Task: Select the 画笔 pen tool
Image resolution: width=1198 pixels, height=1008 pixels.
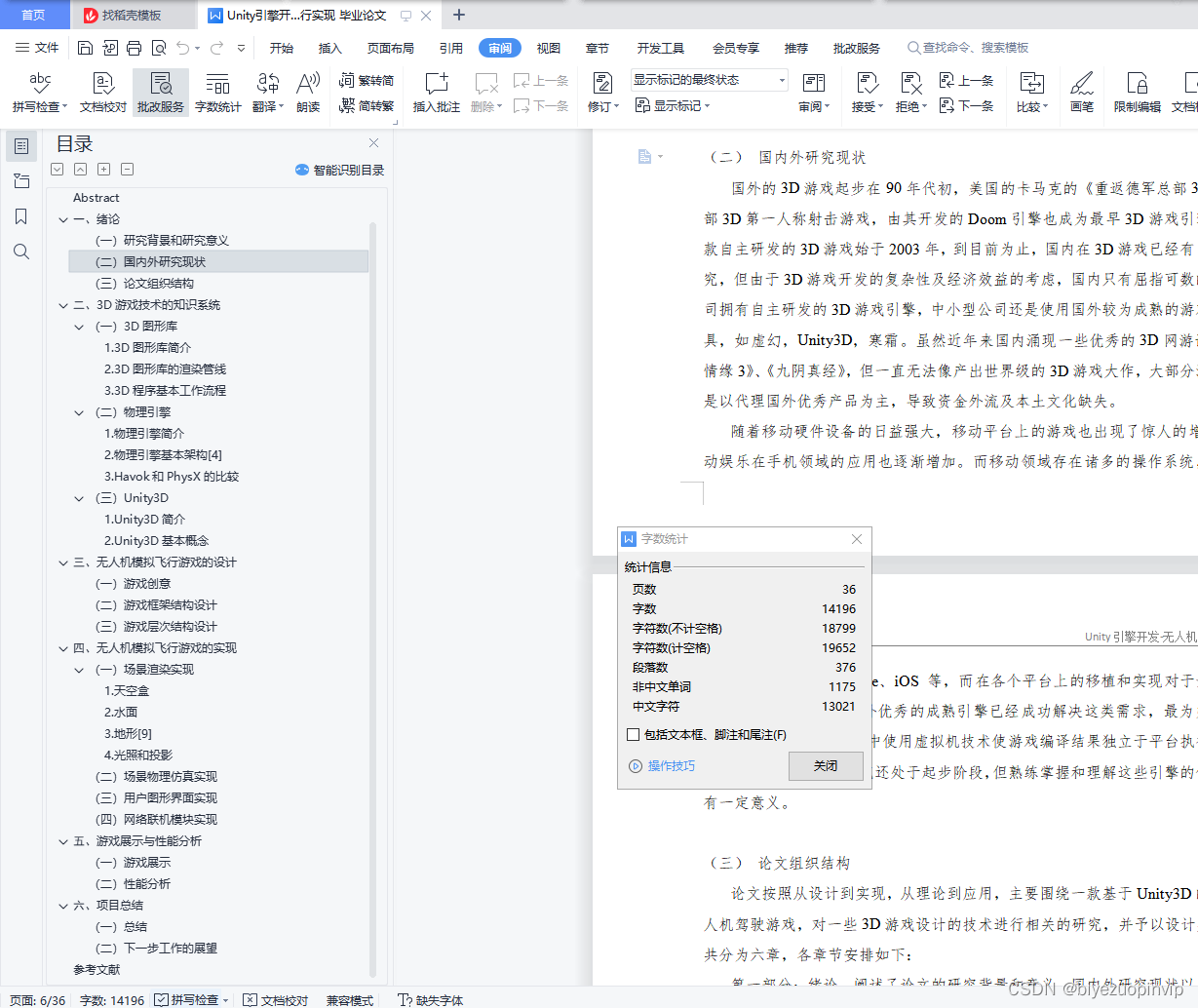Action: [x=1082, y=93]
